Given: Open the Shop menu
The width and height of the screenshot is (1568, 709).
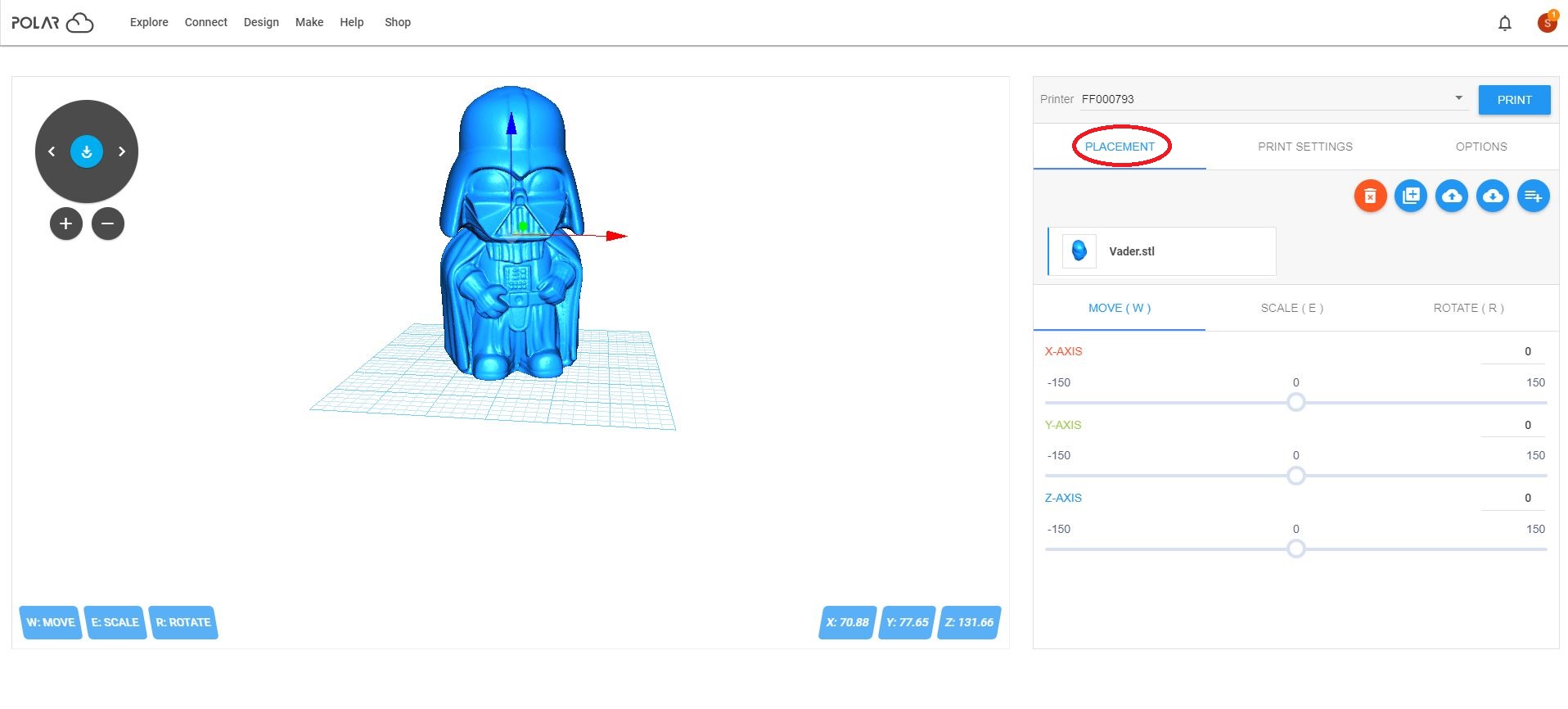Looking at the screenshot, I should point(398,22).
